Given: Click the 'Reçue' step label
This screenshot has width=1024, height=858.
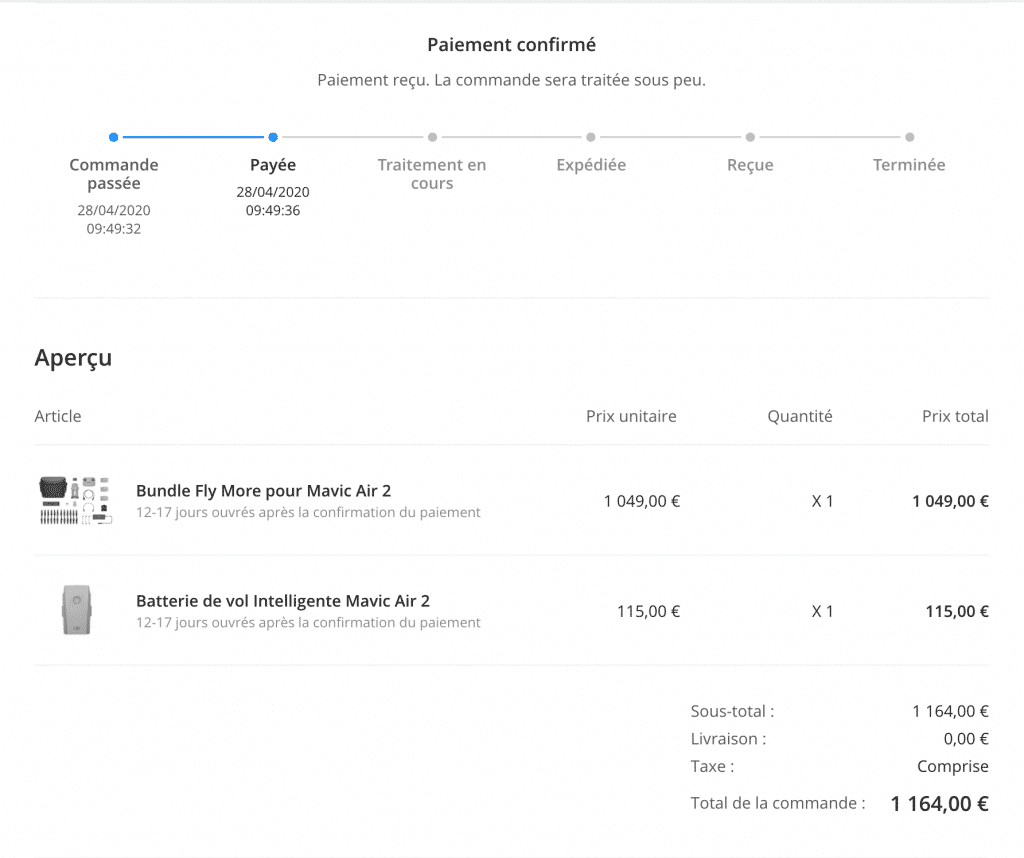Looking at the screenshot, I should click(x=750, y=165).
